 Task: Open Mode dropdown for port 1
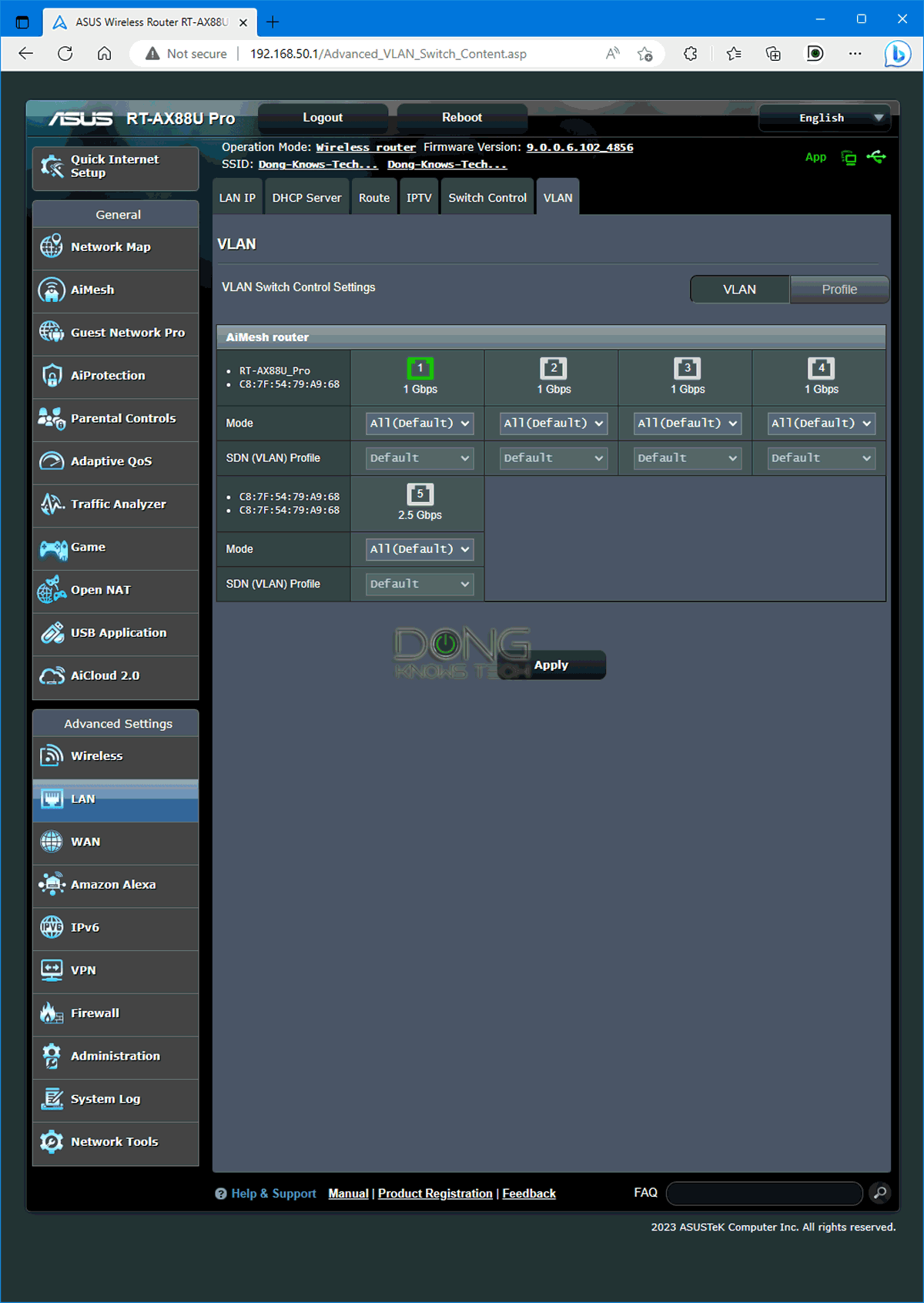(x=420, y=424)
